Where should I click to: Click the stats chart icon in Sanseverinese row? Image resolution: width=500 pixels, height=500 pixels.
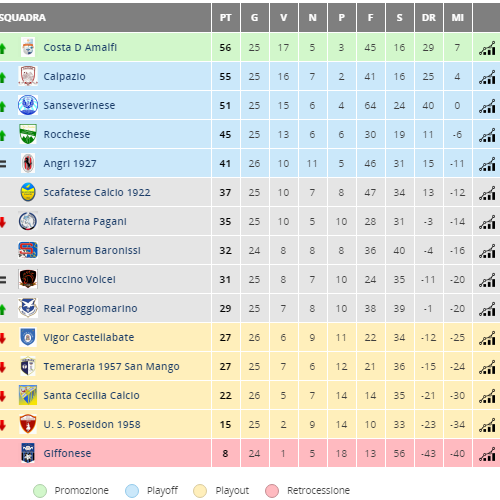pyautogui.click(x=487, y=106)
